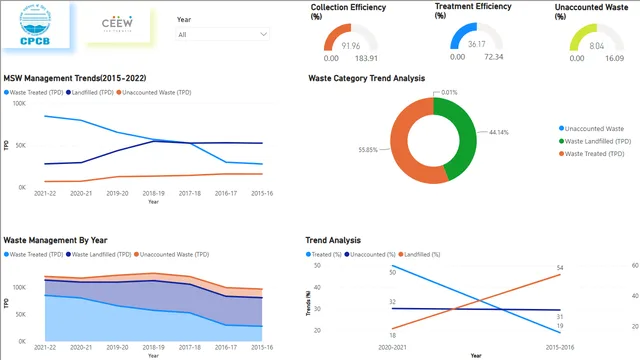This screenshot has width=640, height=360.
Task: Click the Trend Analysis chart title
Action: pyautogui.click(x=333, y=240)
